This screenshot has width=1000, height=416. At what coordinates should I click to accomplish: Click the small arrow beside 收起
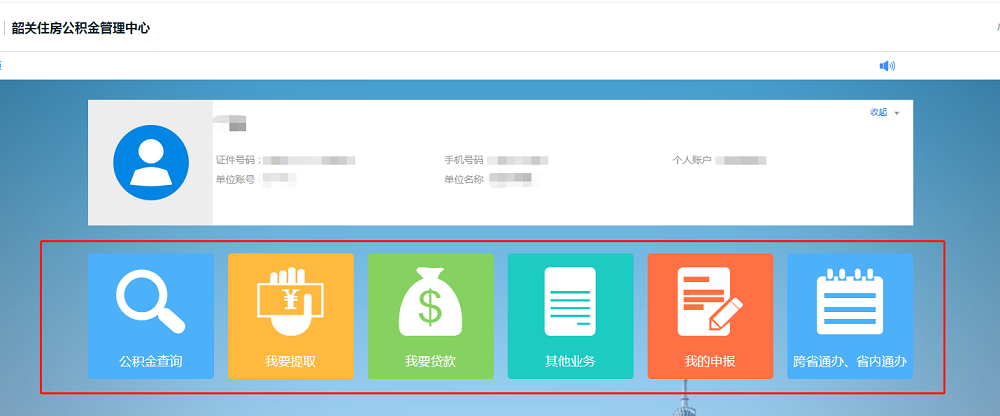tap(897, 114)
